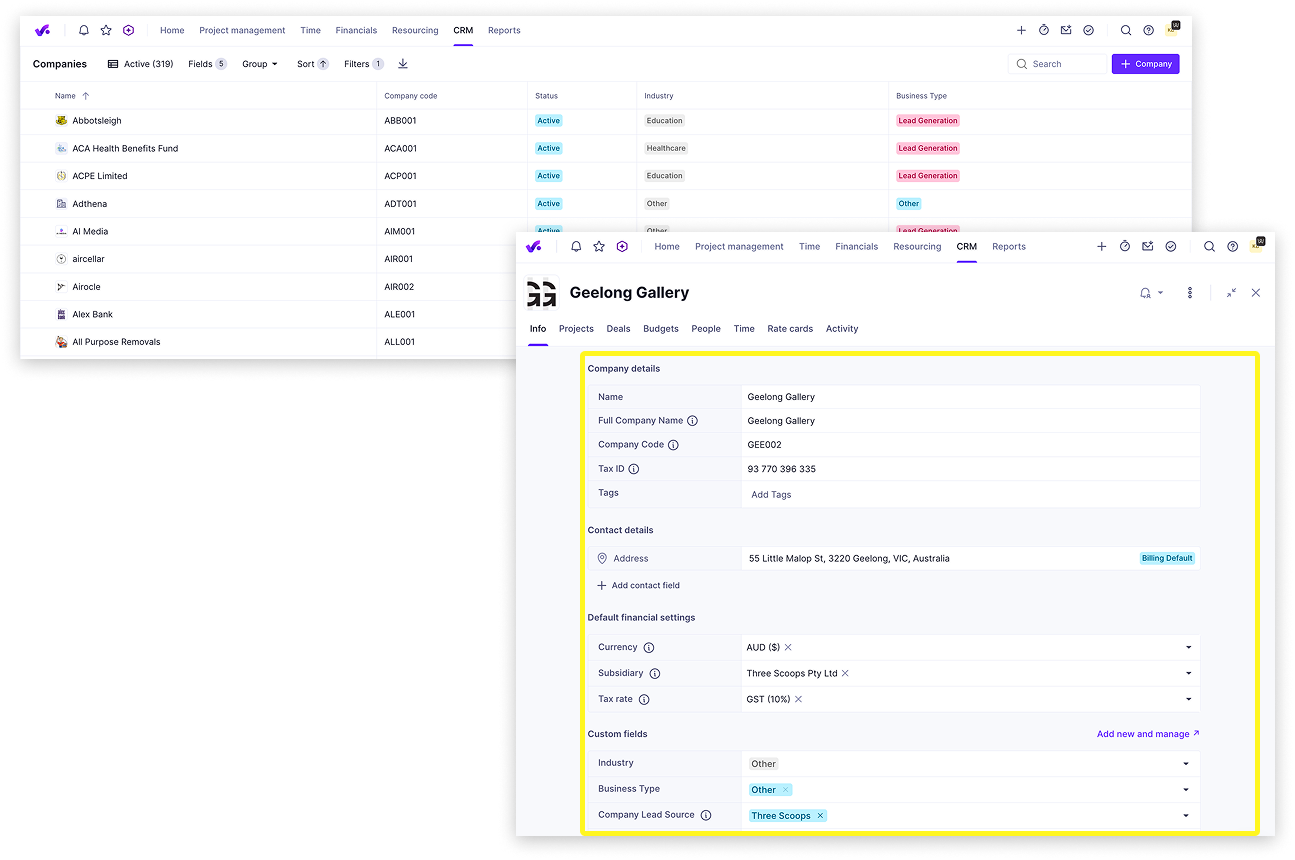Expand the Currency dropdown arrow
The width and height of the screenshot is (1295, 860).
(x=1189, y=647)
